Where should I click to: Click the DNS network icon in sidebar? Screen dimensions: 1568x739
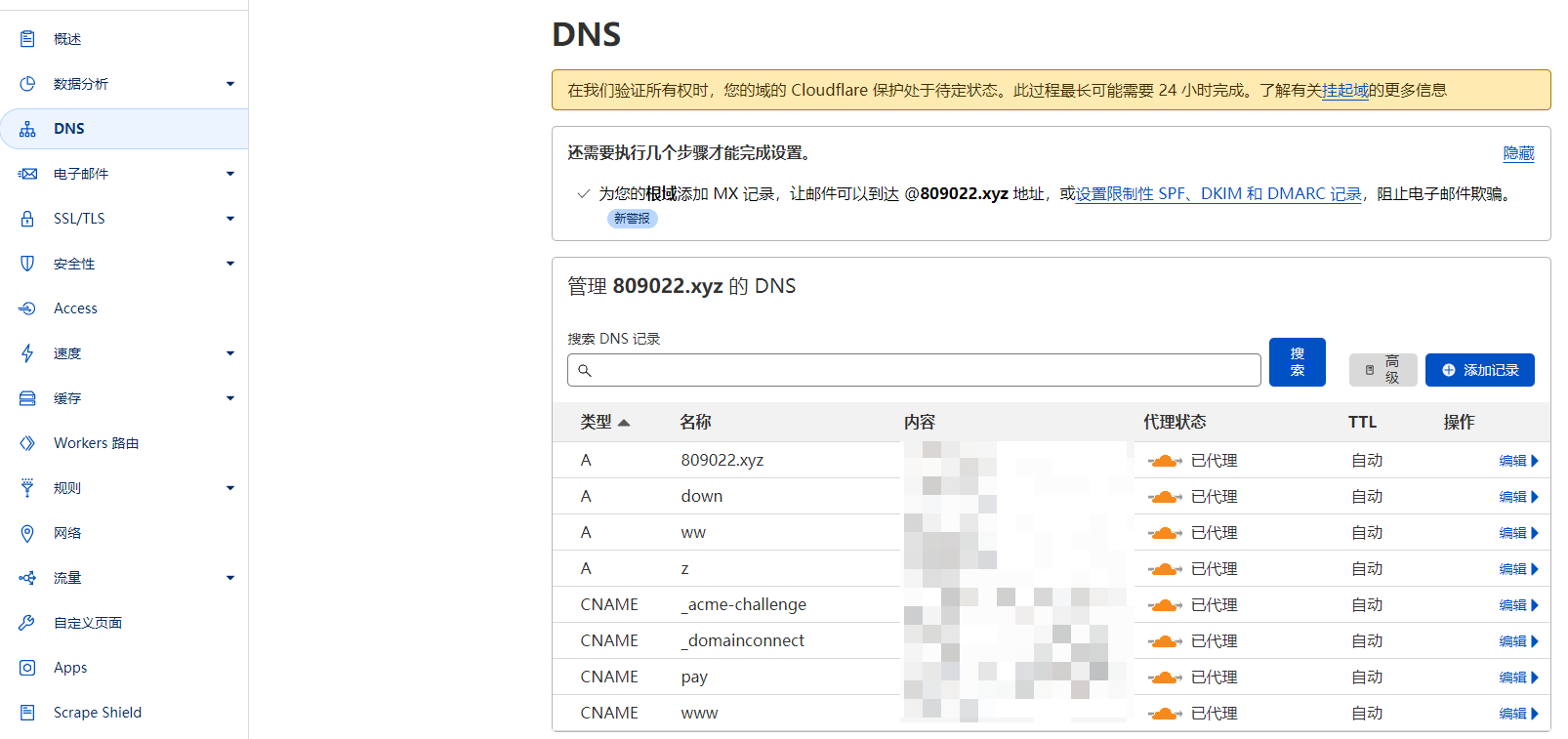coord(27,129)
